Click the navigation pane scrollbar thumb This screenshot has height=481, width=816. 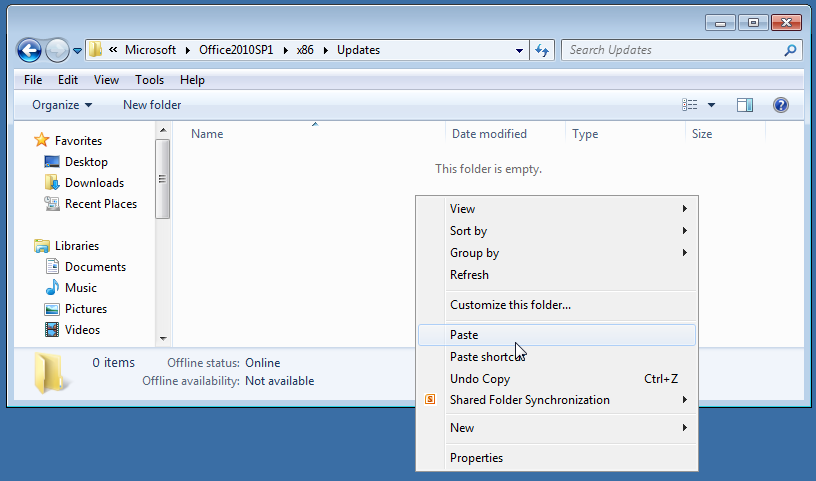point(162,179)
